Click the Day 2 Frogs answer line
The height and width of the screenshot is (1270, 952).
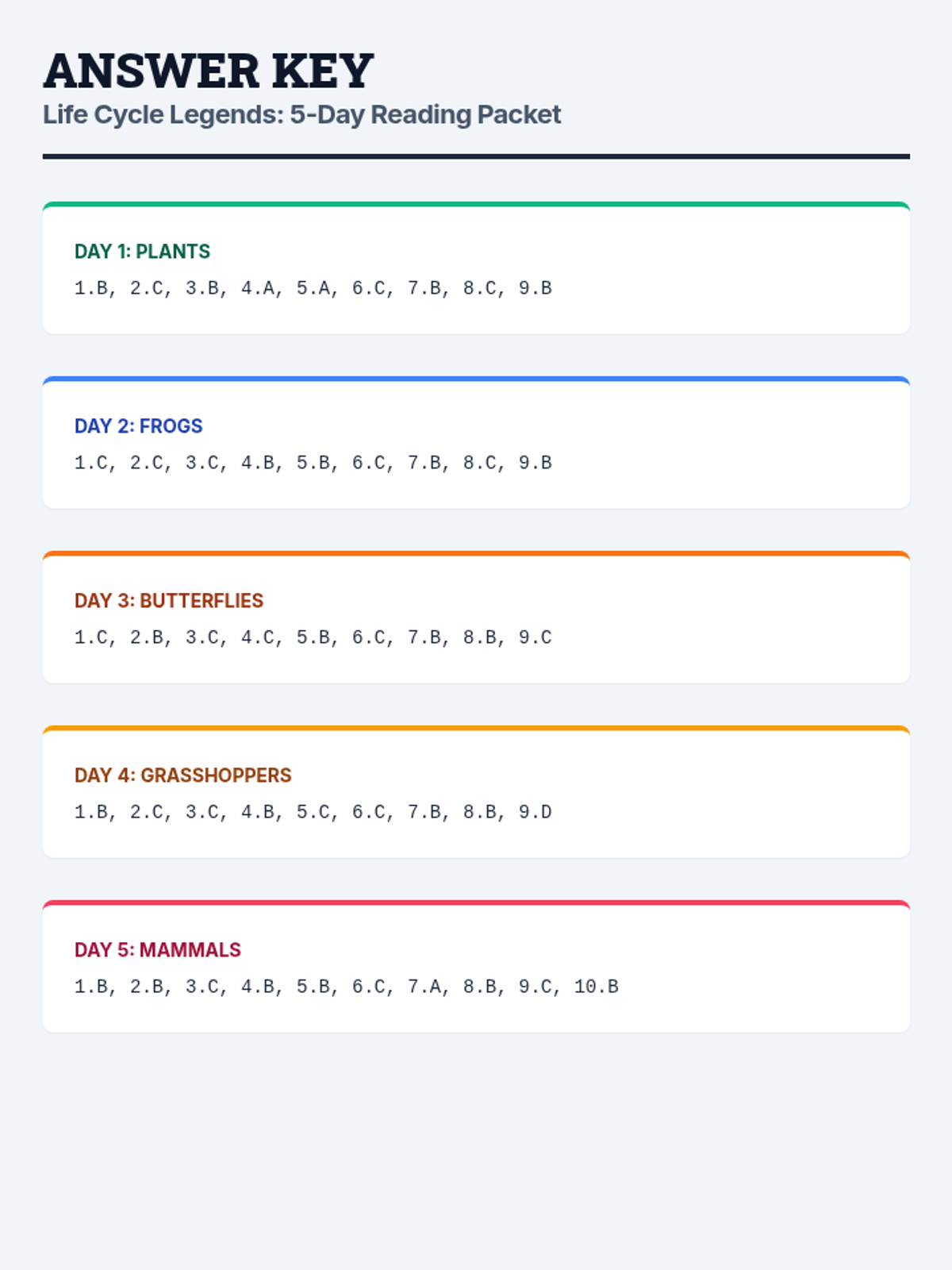click(313, 463)
